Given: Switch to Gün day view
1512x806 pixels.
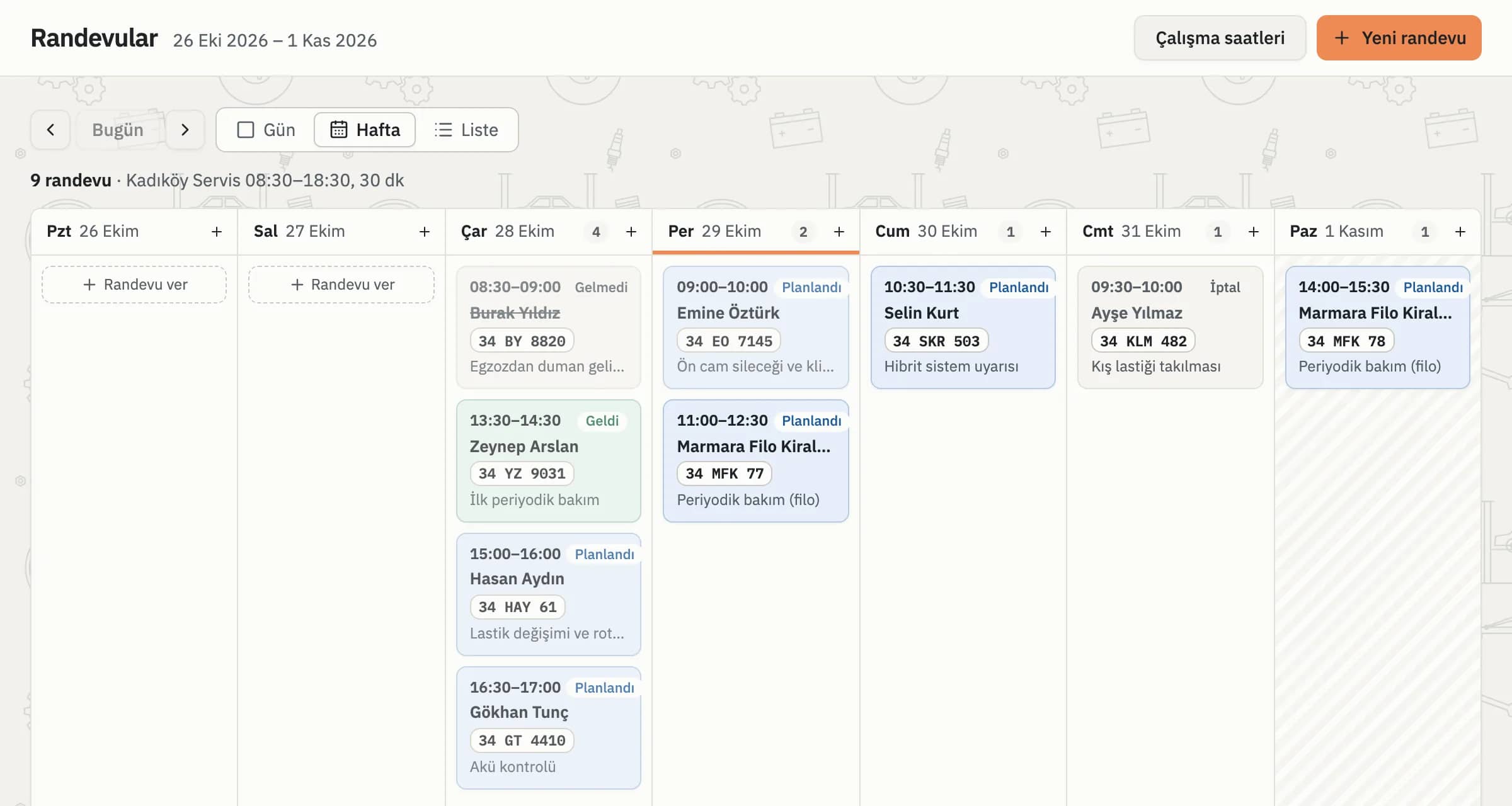Looking at the screenshot, I should coord(266,130).
